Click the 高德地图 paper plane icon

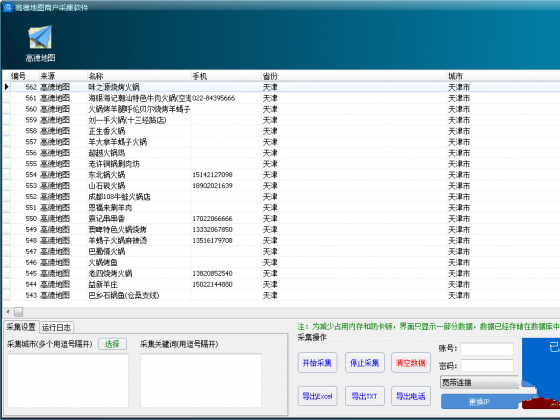pyautogui.click(x=40, y=37)
